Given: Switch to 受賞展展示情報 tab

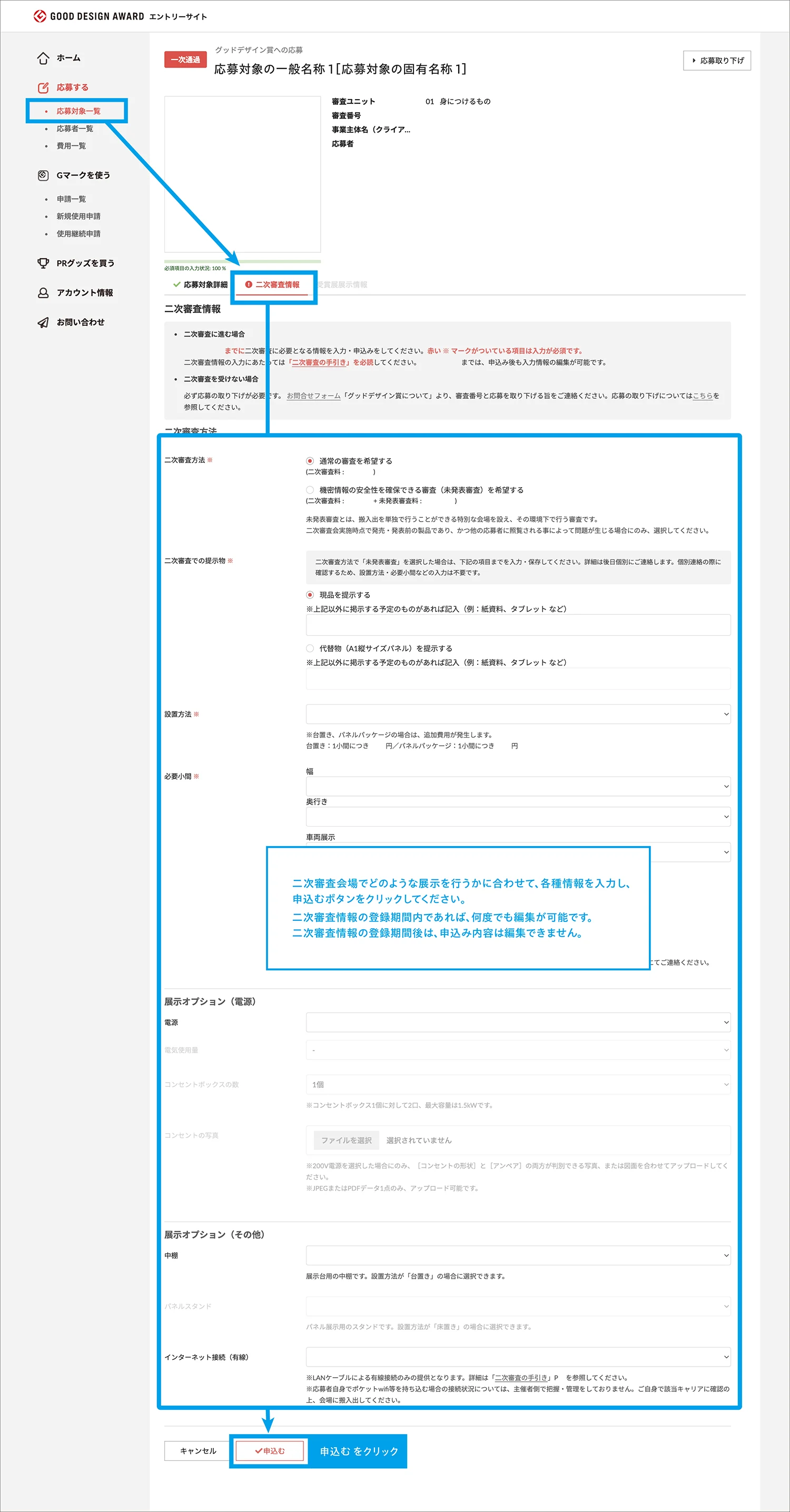Looking at the screenshot, I should tap(342, 284).
